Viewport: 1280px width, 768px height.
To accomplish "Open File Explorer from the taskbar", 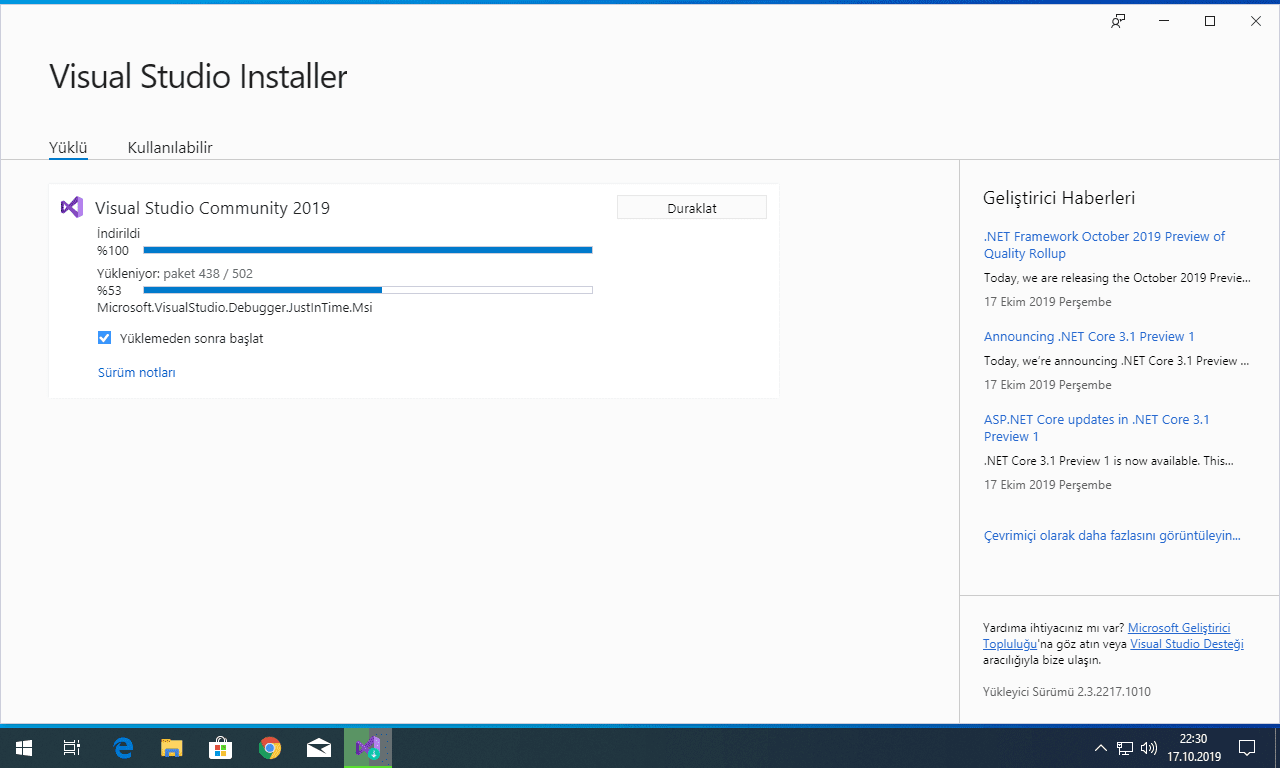I will pyautogui.click(x=172, y=747).
